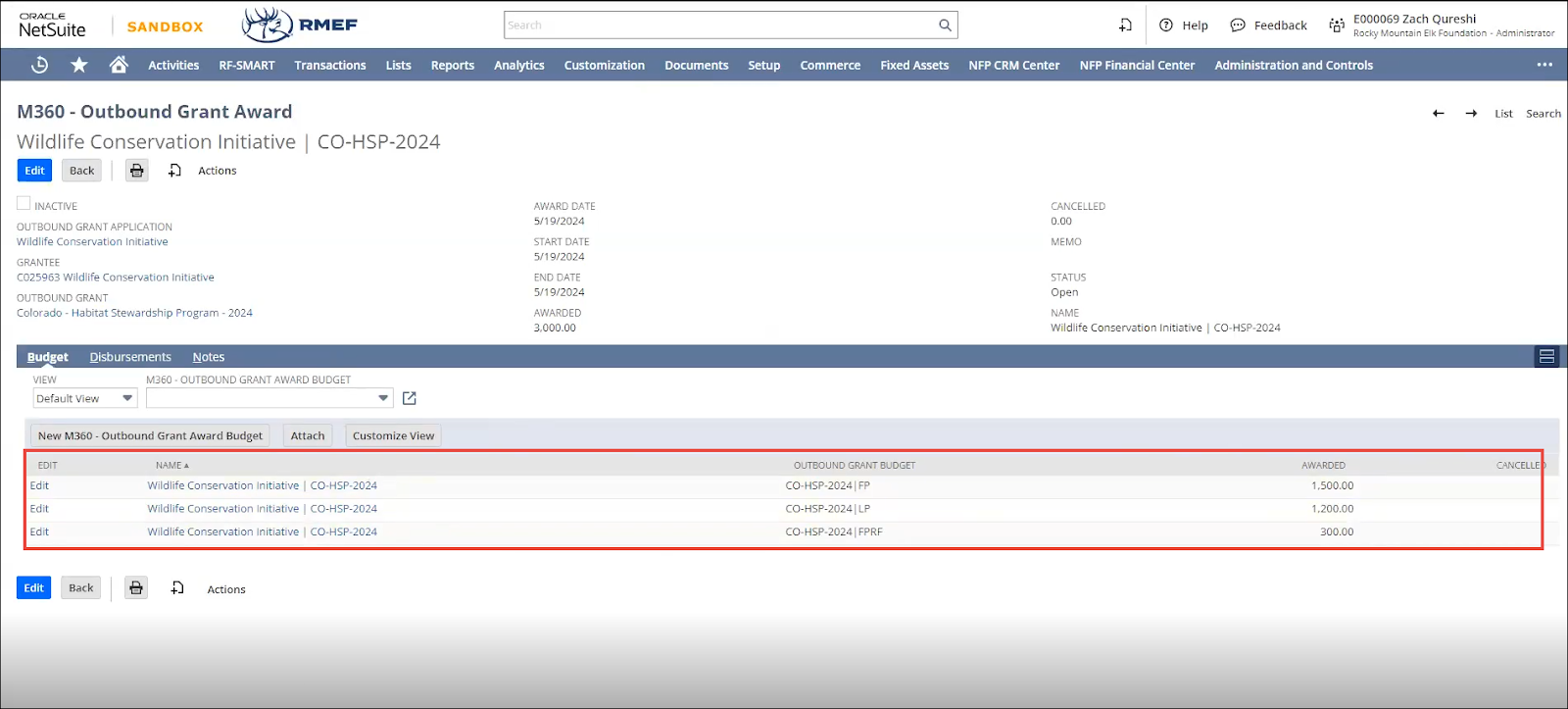The image size is (1568, 709).
Task: Go to next record arrow
Action: click(1471, 114)
